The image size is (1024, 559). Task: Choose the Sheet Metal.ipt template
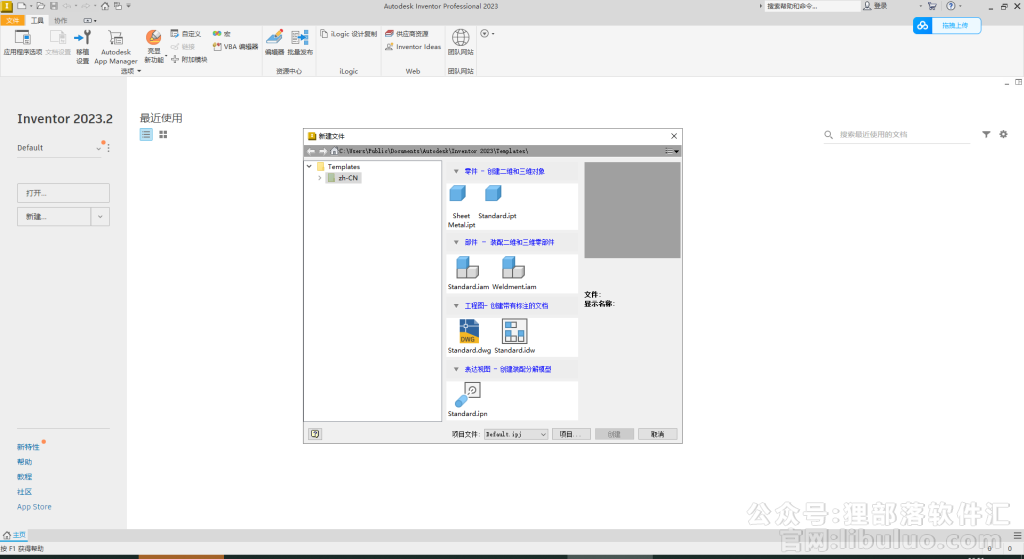460,197
